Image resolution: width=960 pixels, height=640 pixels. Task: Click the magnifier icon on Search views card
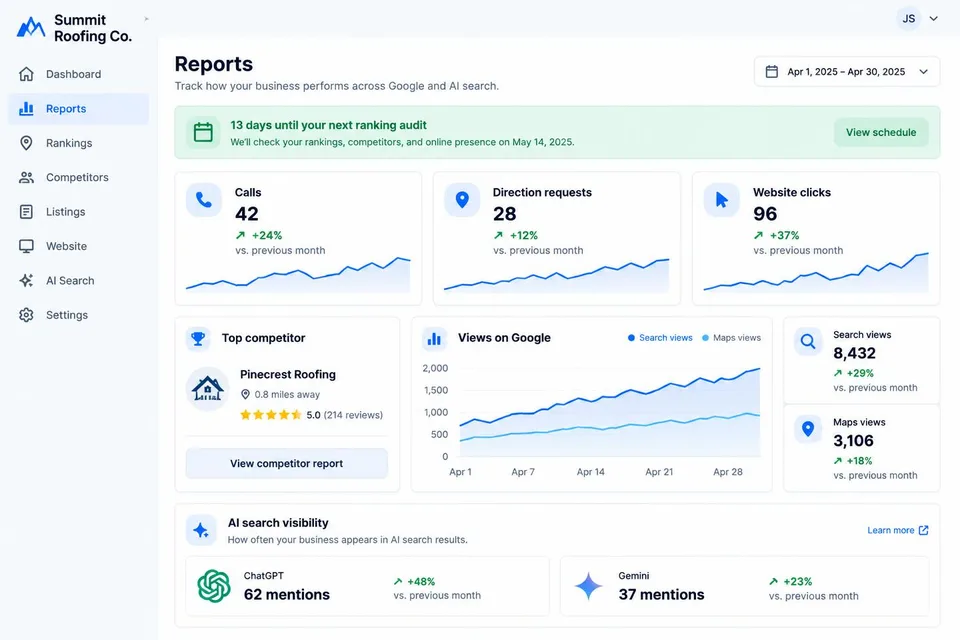click(808, 342)
